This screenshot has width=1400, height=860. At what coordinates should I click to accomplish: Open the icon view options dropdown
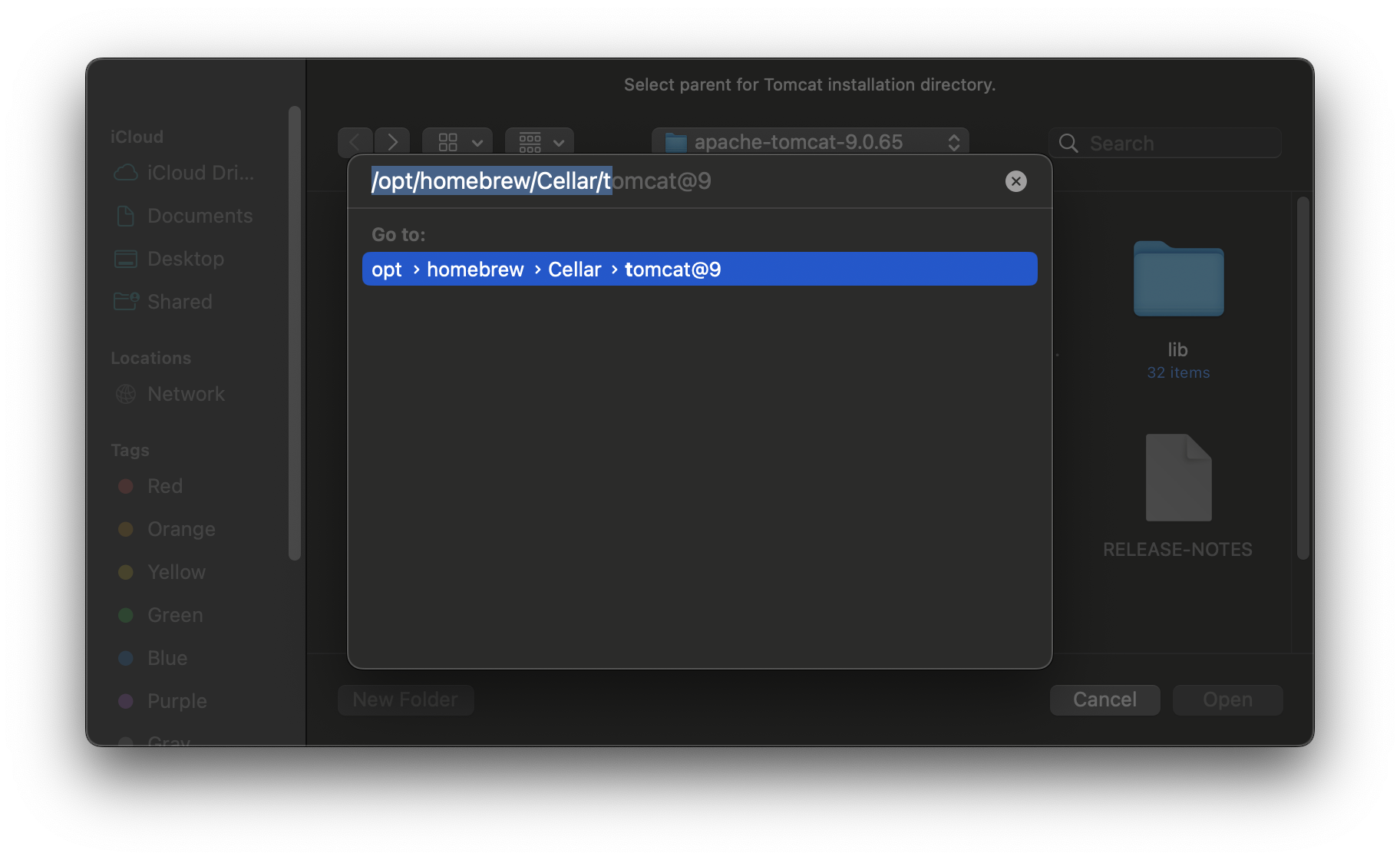pyautogui.click(x=458, y=142)
